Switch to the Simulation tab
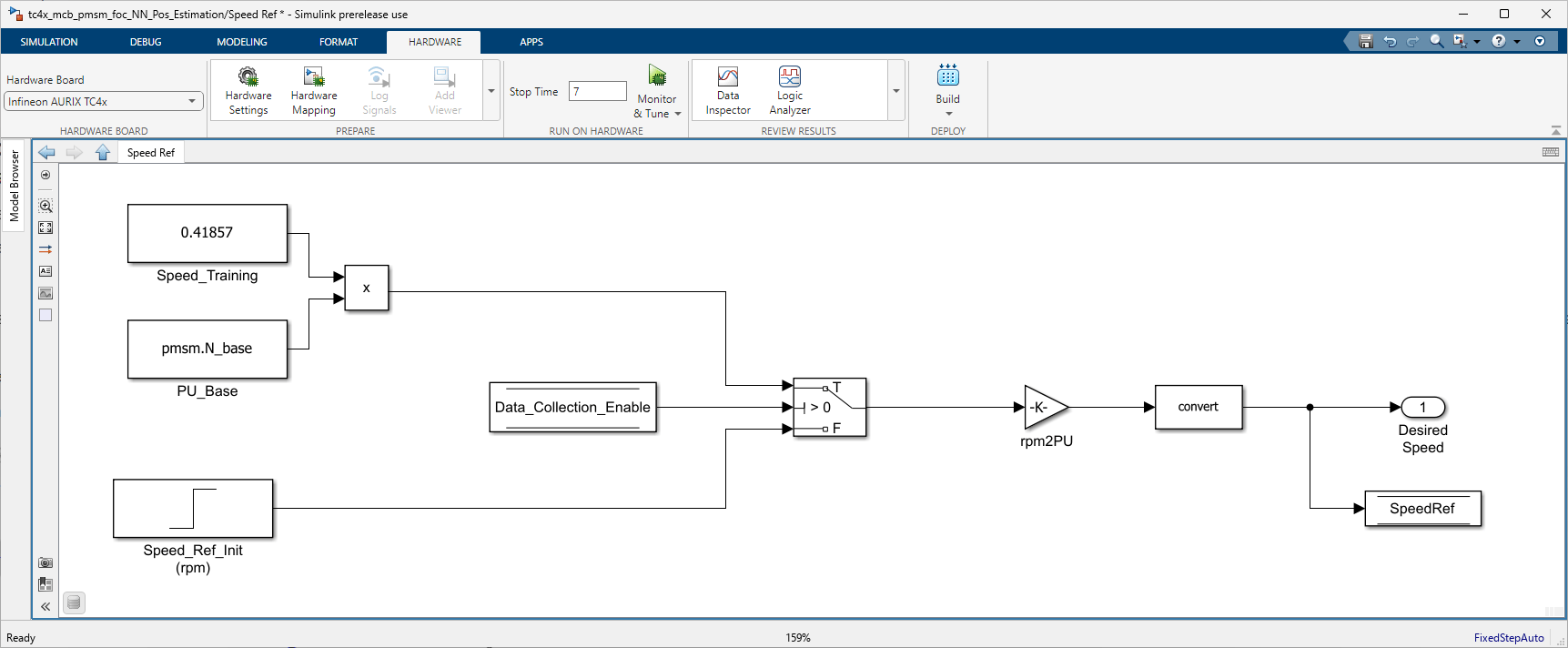This screenshot has width=1568, height=648. (x=49, y=42)
